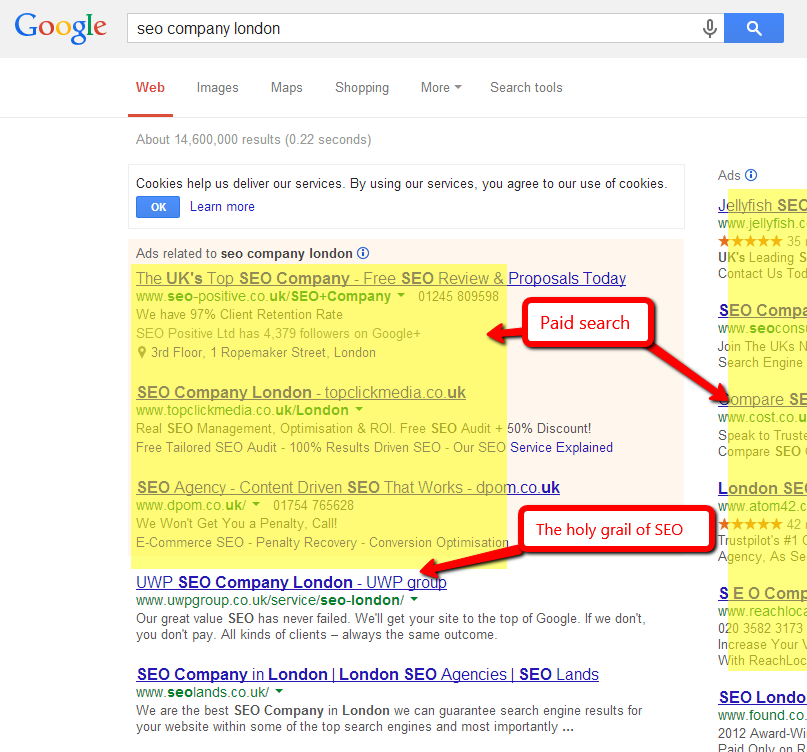Viewport: 807px width, 752px height.
Task: Click the 'About 14,600,000 results' text
Action: [x=253, y=139]
